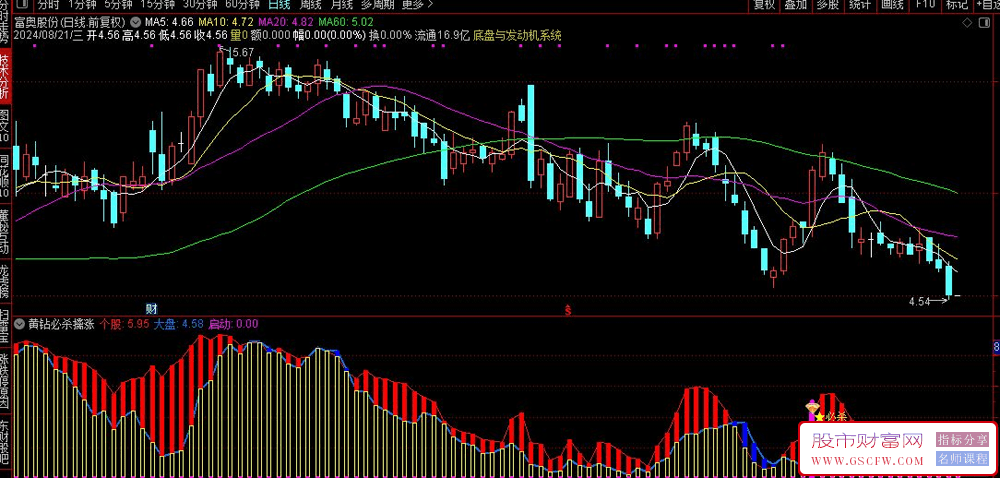Select the 15分钟 period tab
The width and height of the screenshot is (1000, 478).
point(156,5)
